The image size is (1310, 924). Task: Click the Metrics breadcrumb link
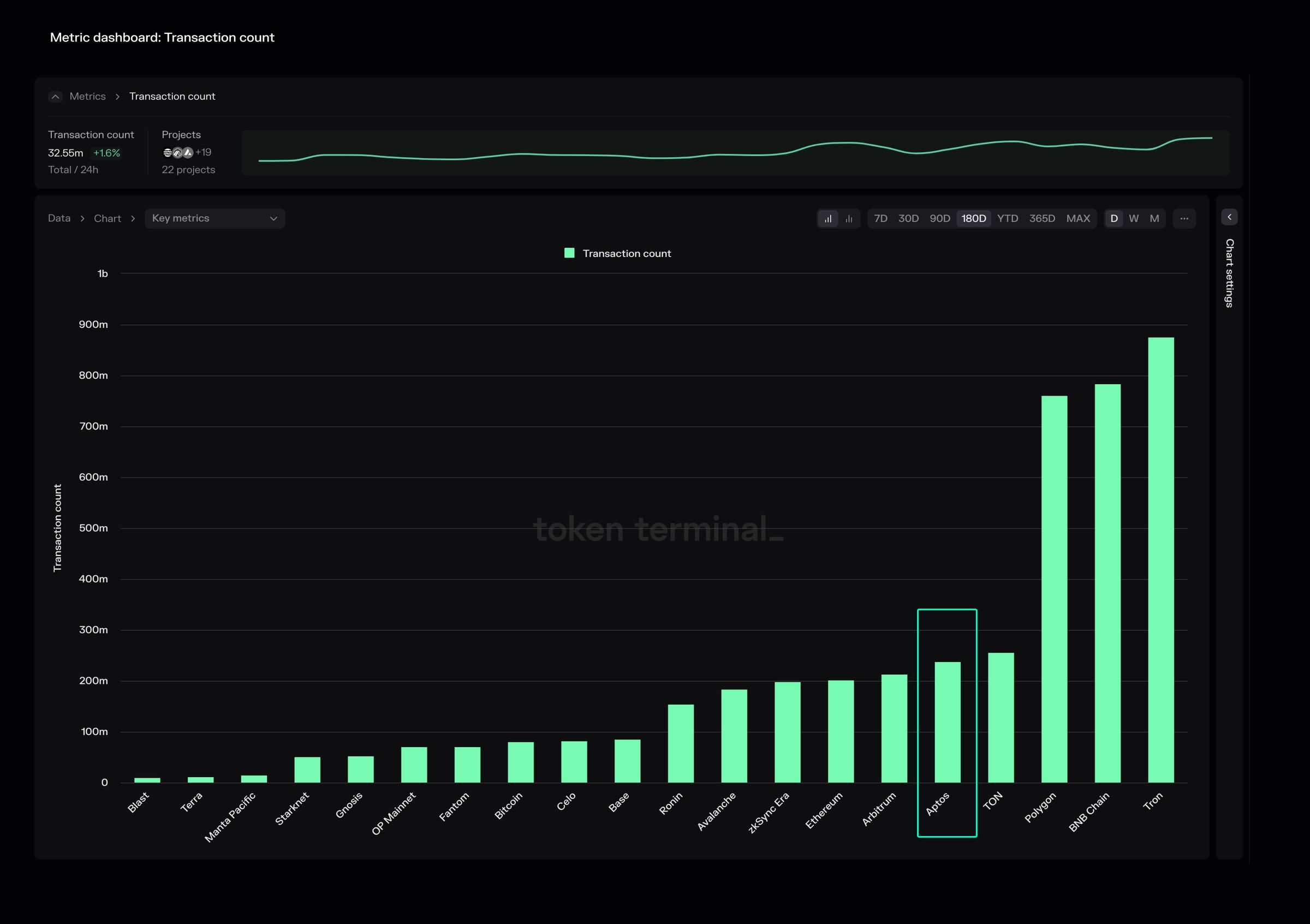[x=87, y=97]
